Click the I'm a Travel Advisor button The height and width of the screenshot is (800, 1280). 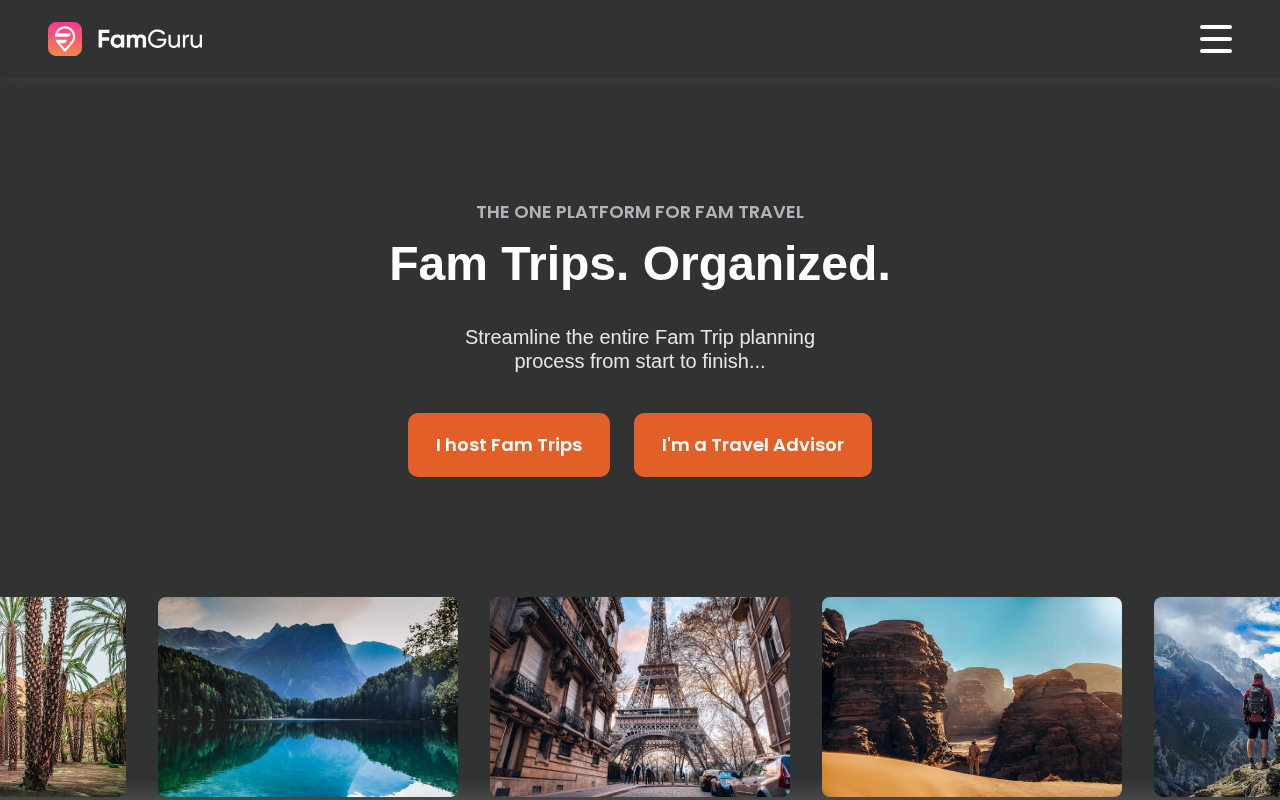coord(753,445)
